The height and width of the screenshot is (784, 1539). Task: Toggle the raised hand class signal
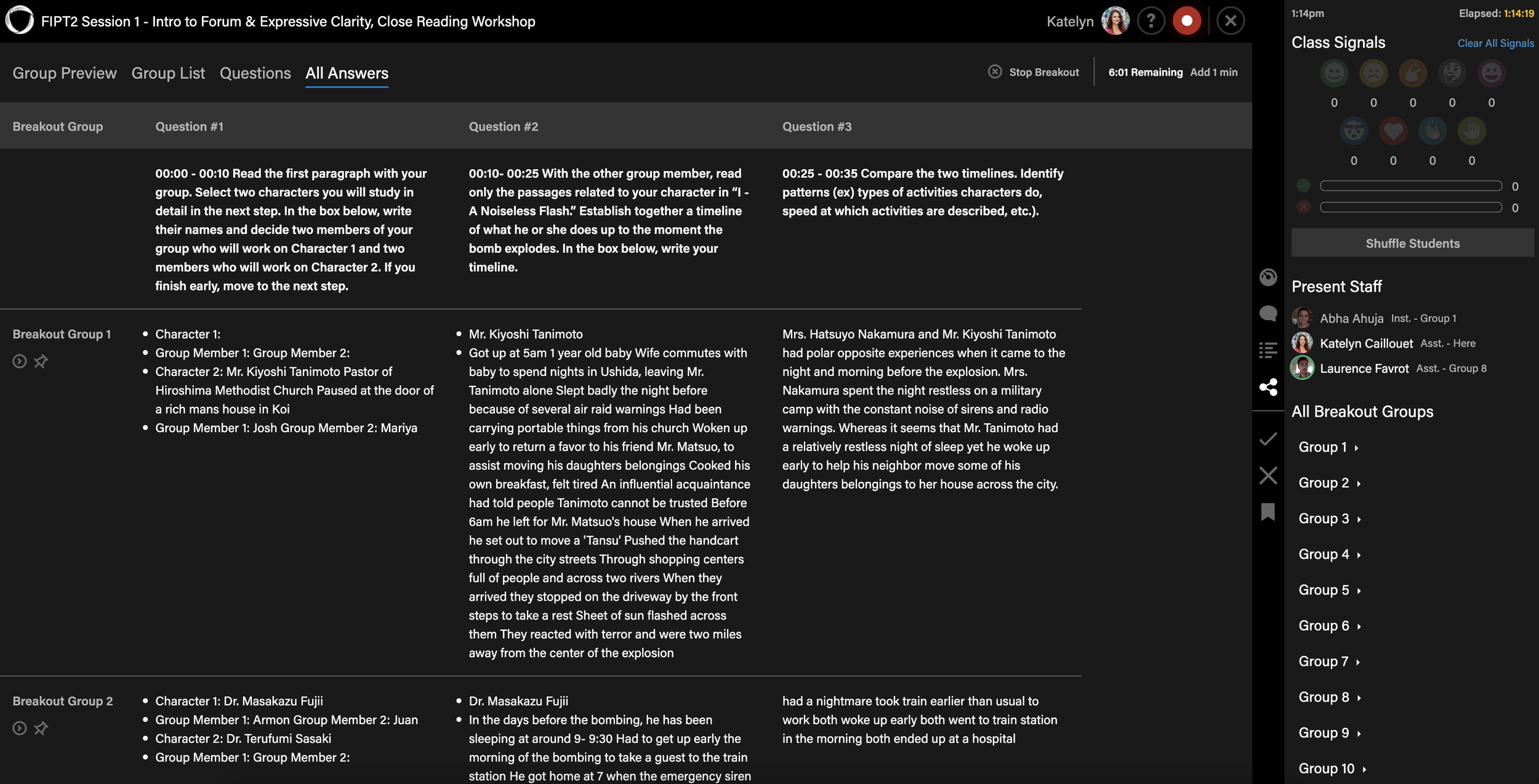(1471, 130)
